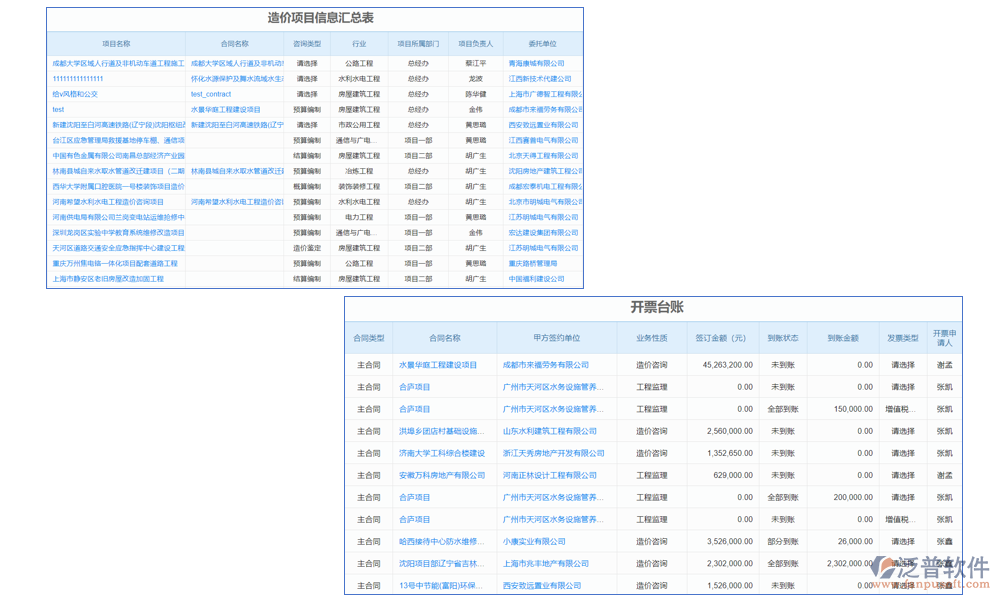Open the test_contract contract link
The image size is (1000, 600).
tap(211, 94)
